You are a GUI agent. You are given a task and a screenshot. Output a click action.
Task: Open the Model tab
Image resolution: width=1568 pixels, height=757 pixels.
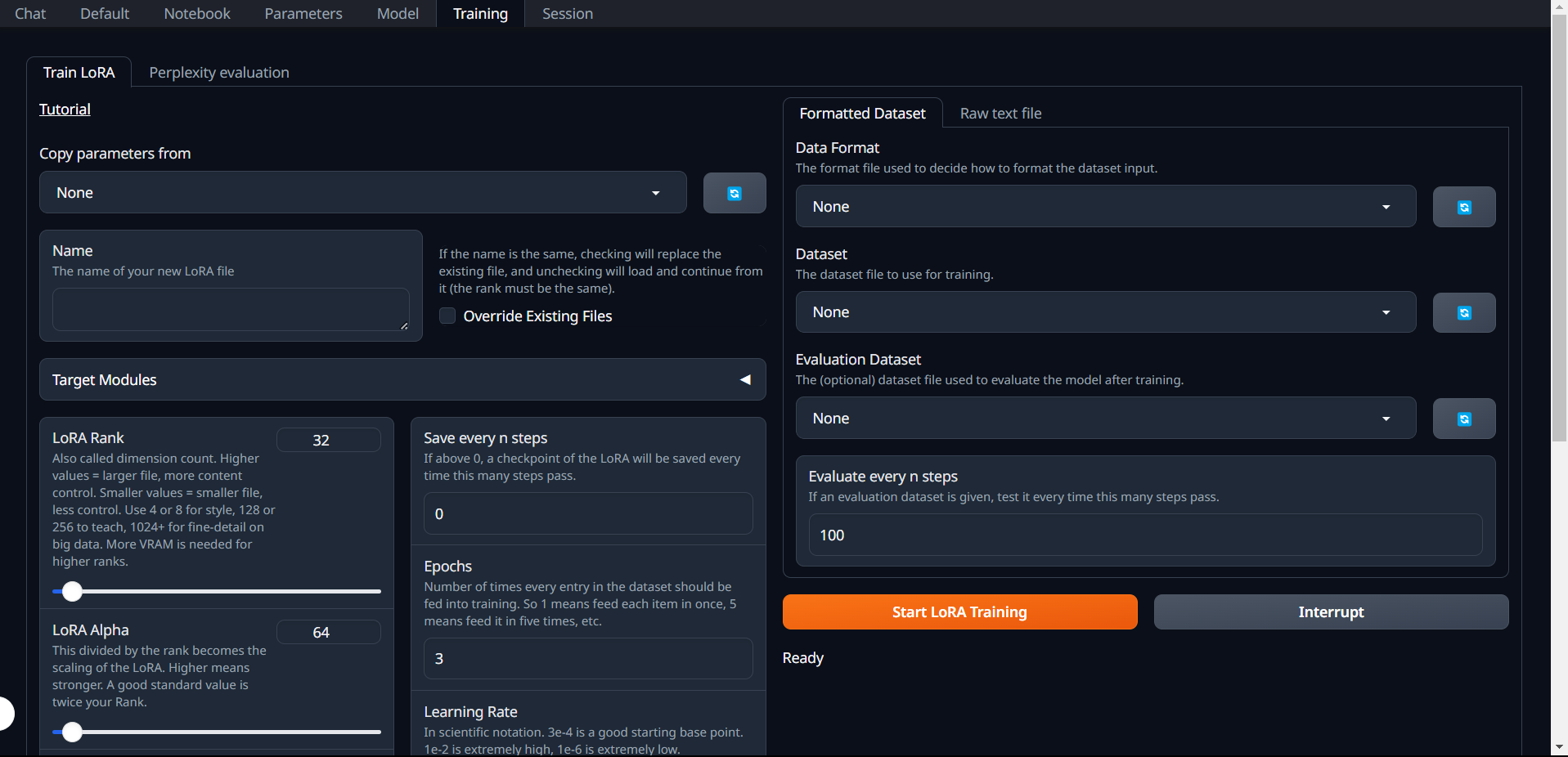click(x=398, y=14)
